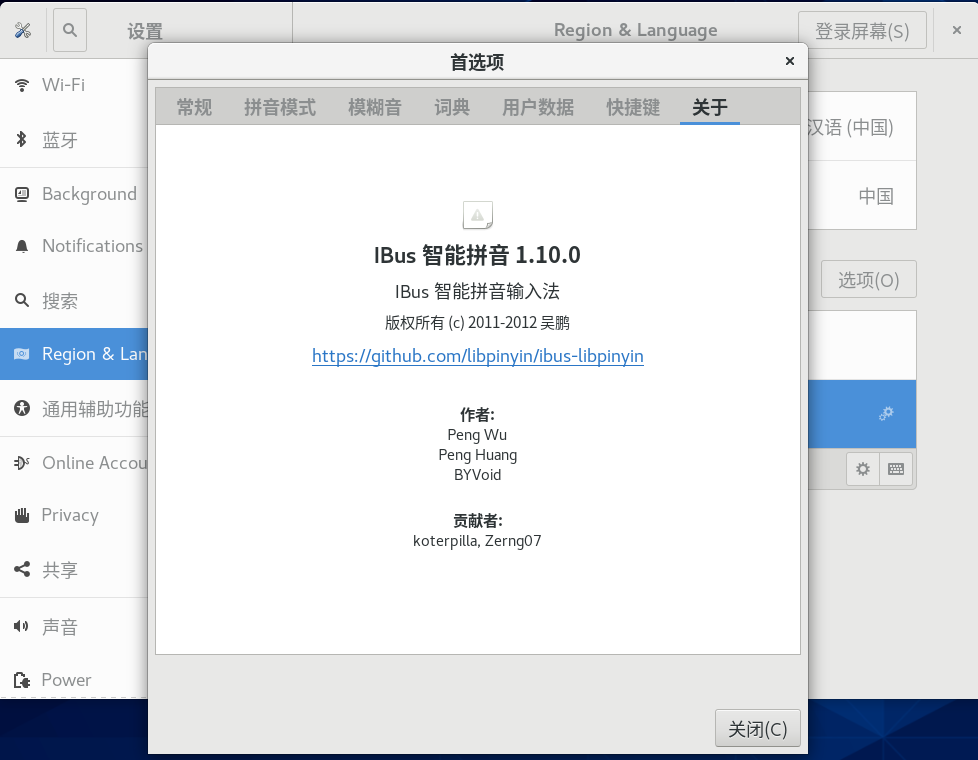Click the Online Accounts icon

22,463
